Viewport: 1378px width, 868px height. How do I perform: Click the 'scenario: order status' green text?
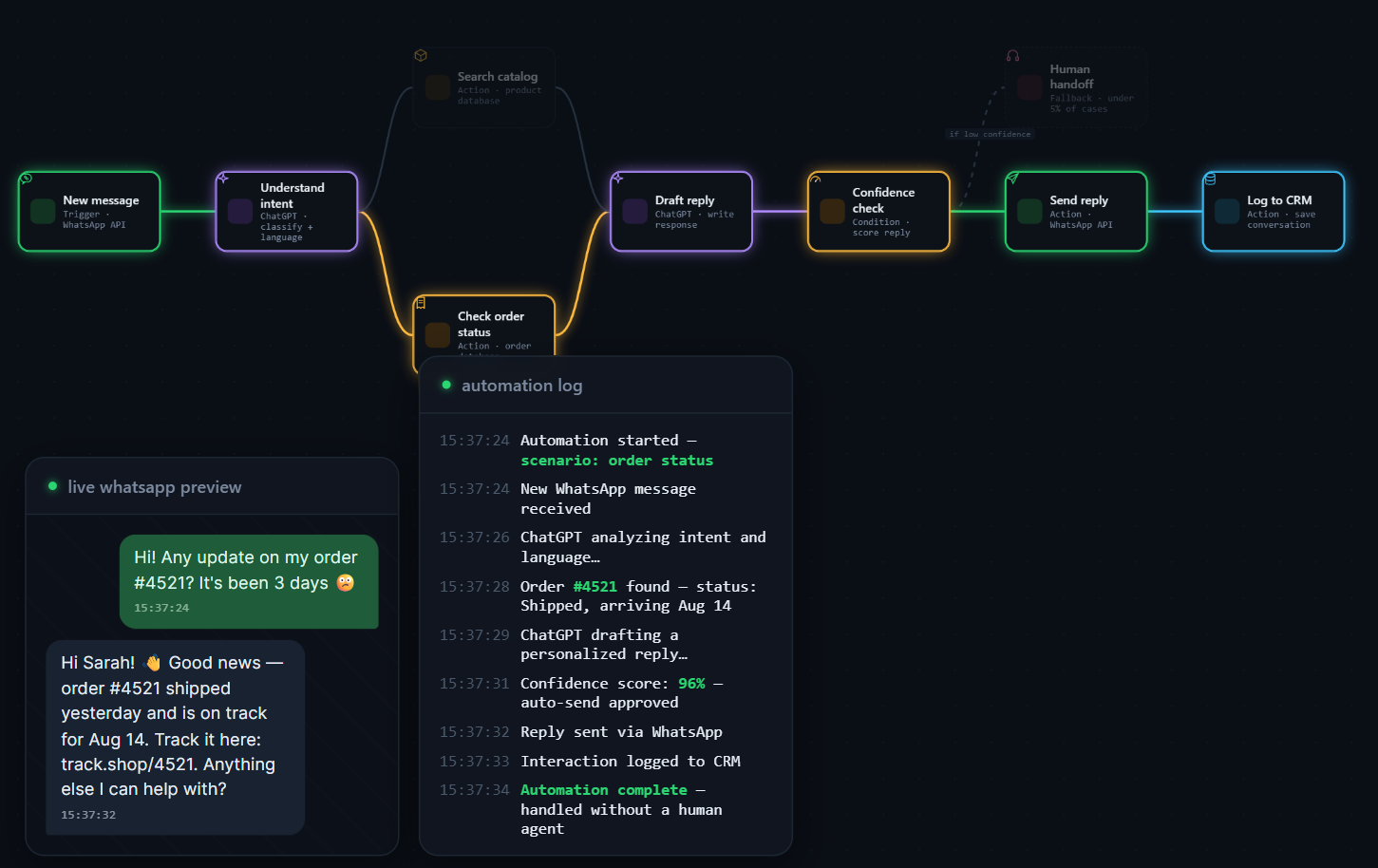616,461
